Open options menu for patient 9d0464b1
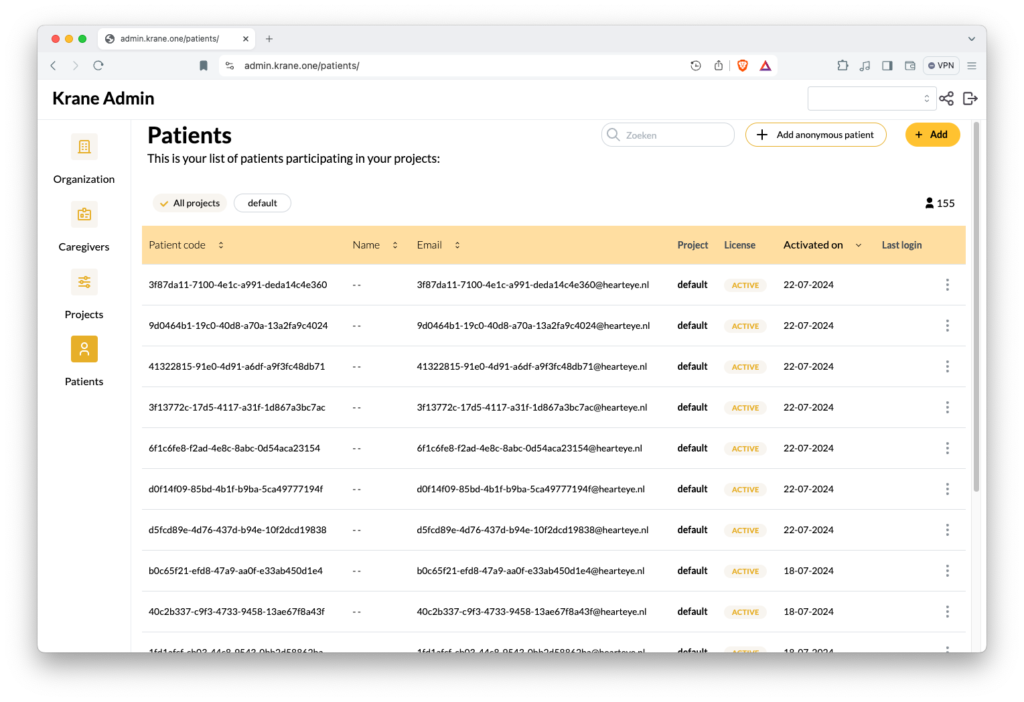The width and height of the screenshot is (1024, 702). 947,326
